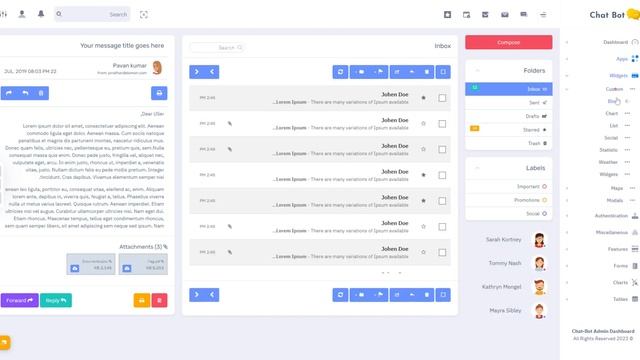Open the Inbox folder
The width and height of the screenshot is (640, 360).
point(509,89)
